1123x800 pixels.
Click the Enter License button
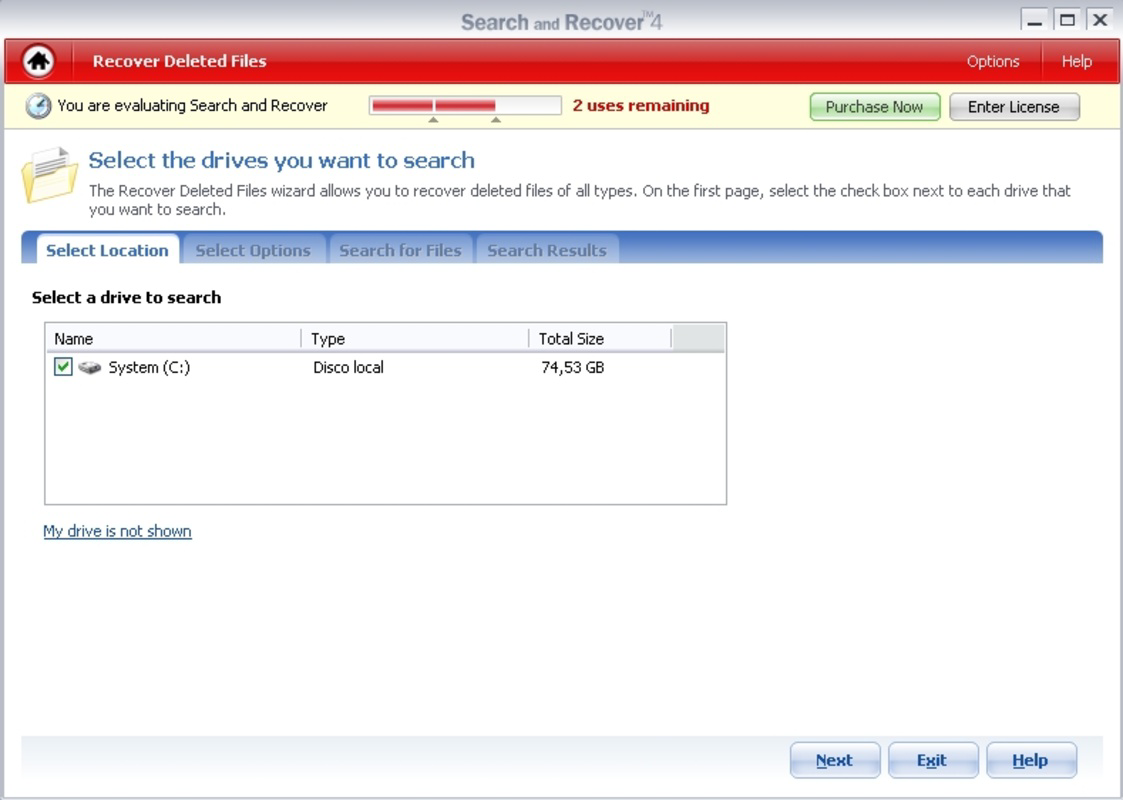[x=1014, y=107]
